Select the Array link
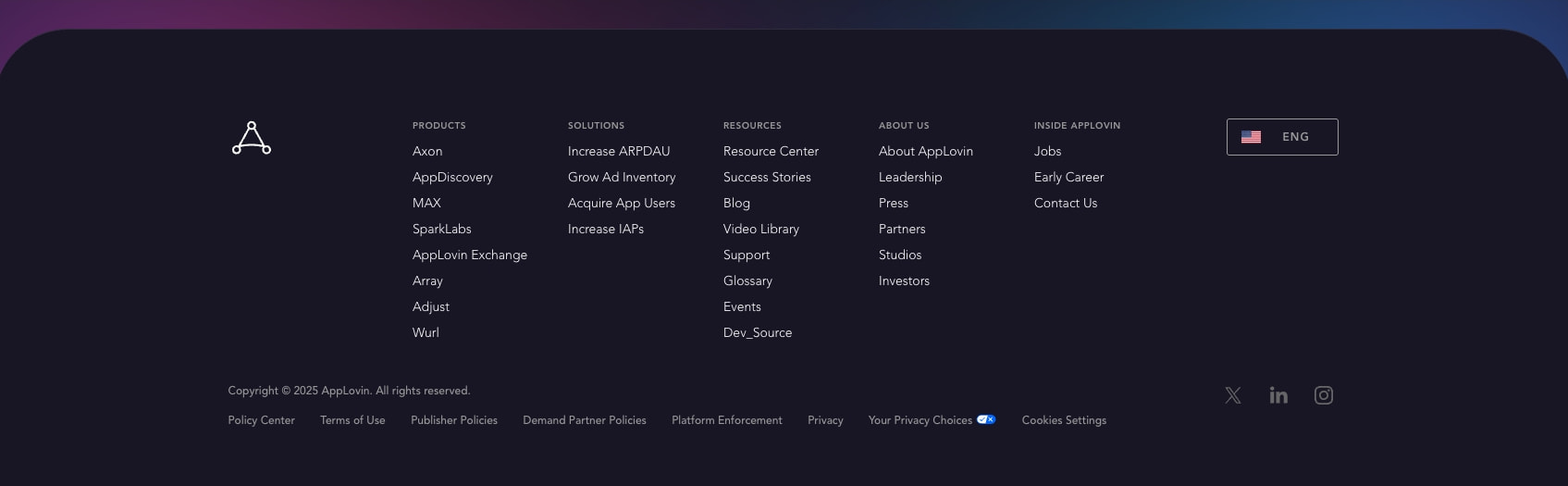The image size is (1568, 486). tap(427, 280)
